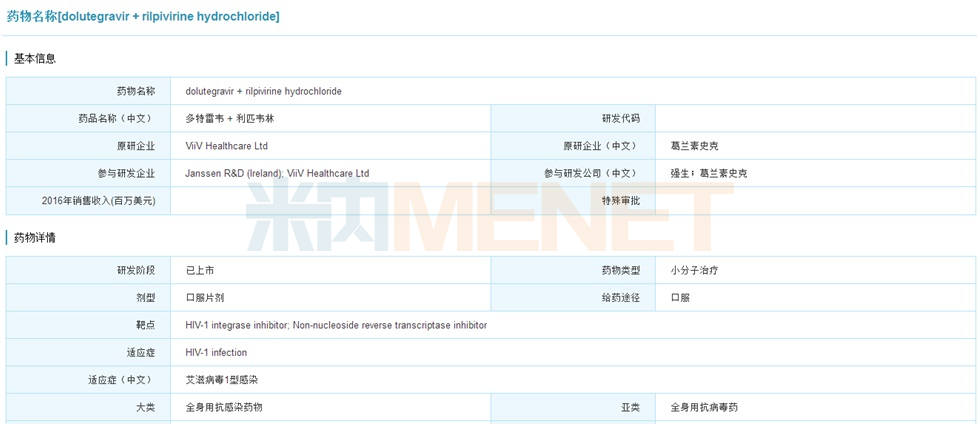Select the 药物详情 section heading

coord(35,238)
